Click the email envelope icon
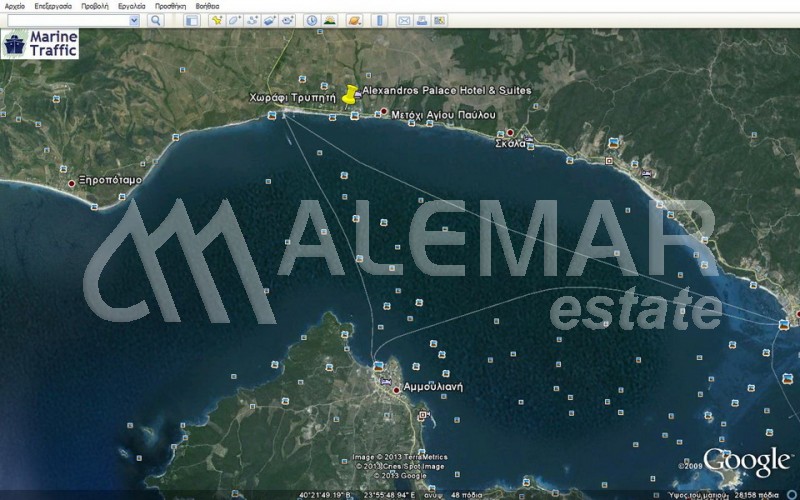 pos(404,20)
